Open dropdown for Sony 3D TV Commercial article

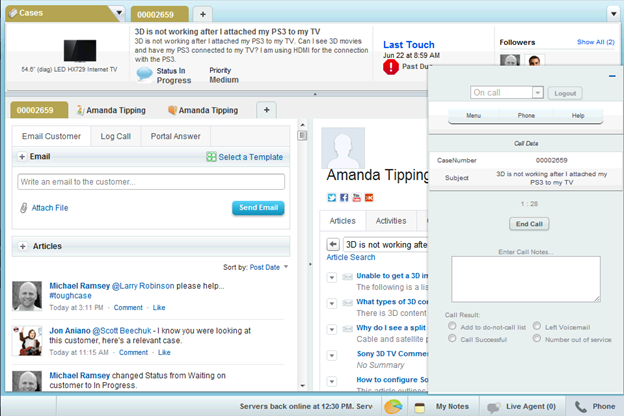[332, 355]
